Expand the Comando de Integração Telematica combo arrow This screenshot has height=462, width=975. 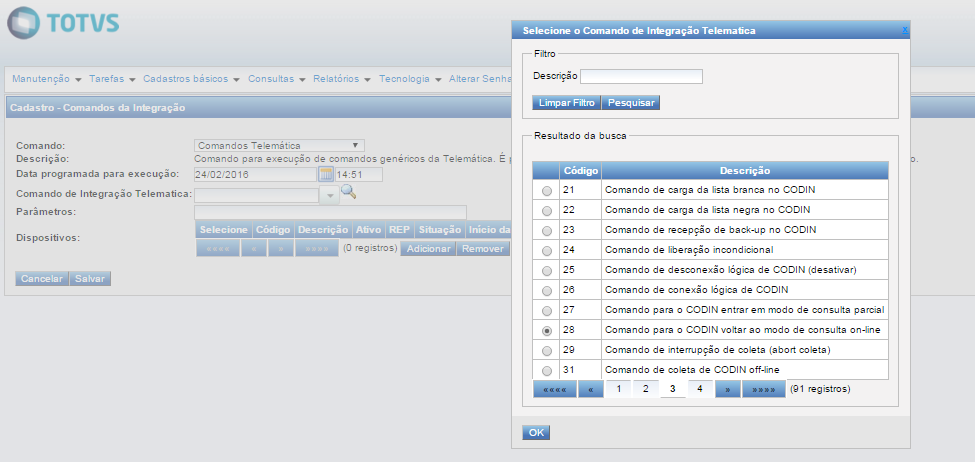pos(330,195)
